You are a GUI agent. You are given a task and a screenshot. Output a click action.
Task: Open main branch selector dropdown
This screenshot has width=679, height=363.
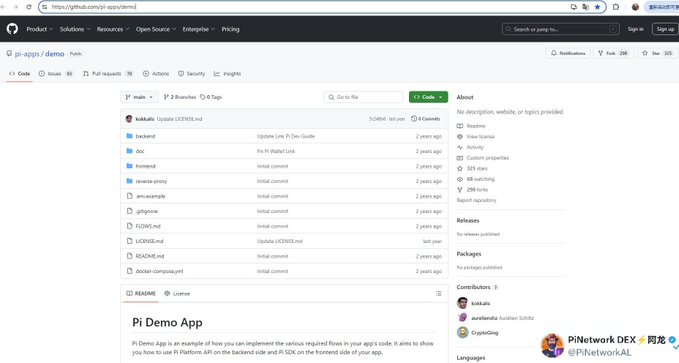[x=139, y=97]
